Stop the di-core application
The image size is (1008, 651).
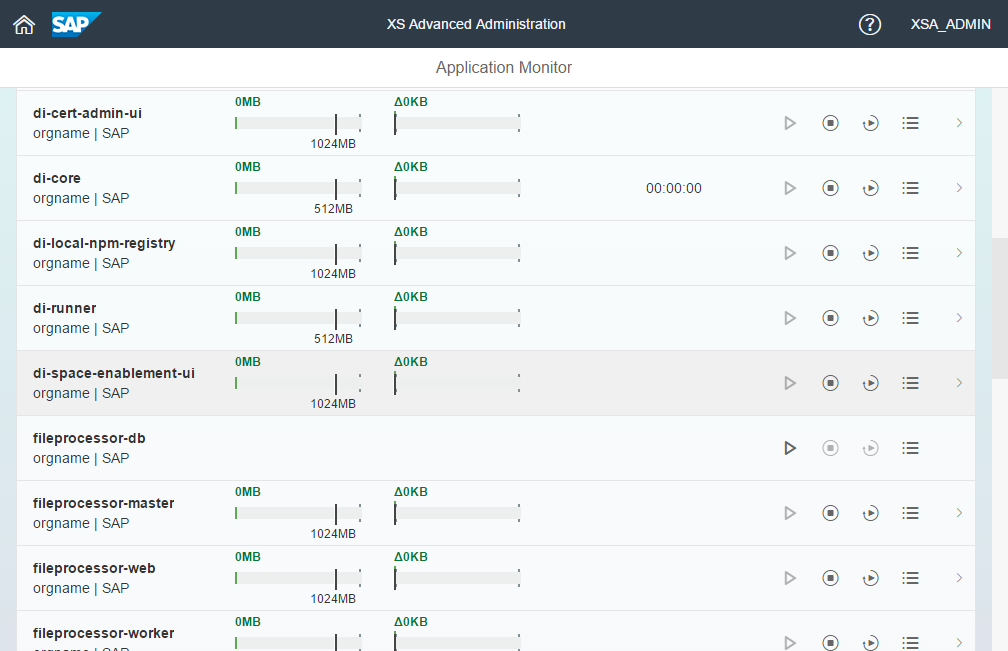830,188
